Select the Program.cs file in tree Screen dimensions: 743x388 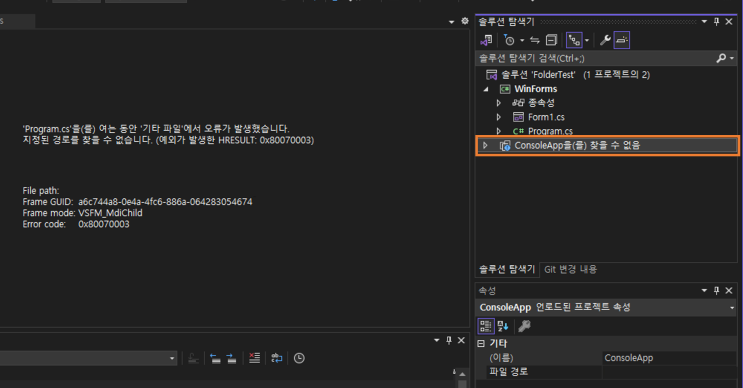550,131
